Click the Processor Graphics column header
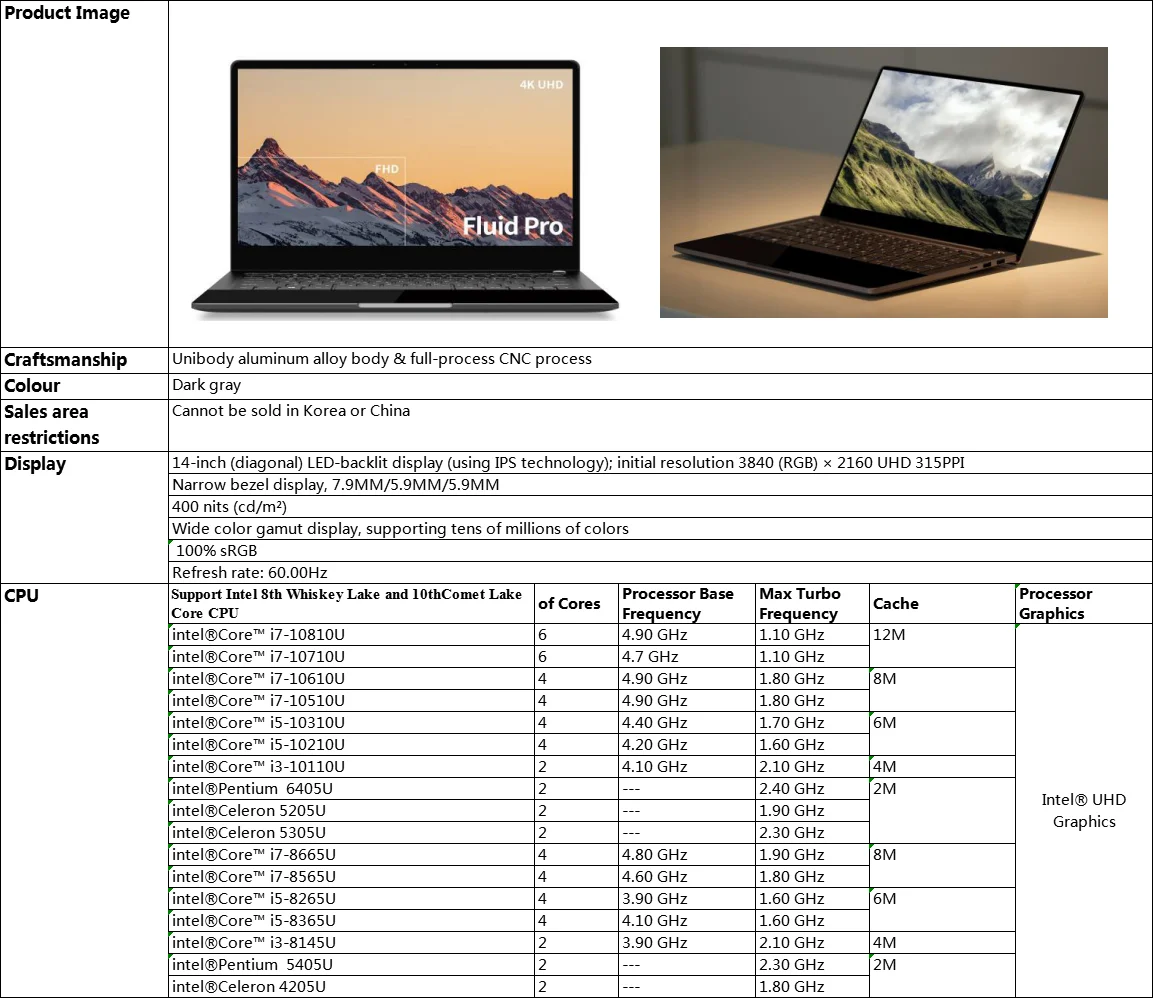The image size is (1153, 998). coord(1084,604)
